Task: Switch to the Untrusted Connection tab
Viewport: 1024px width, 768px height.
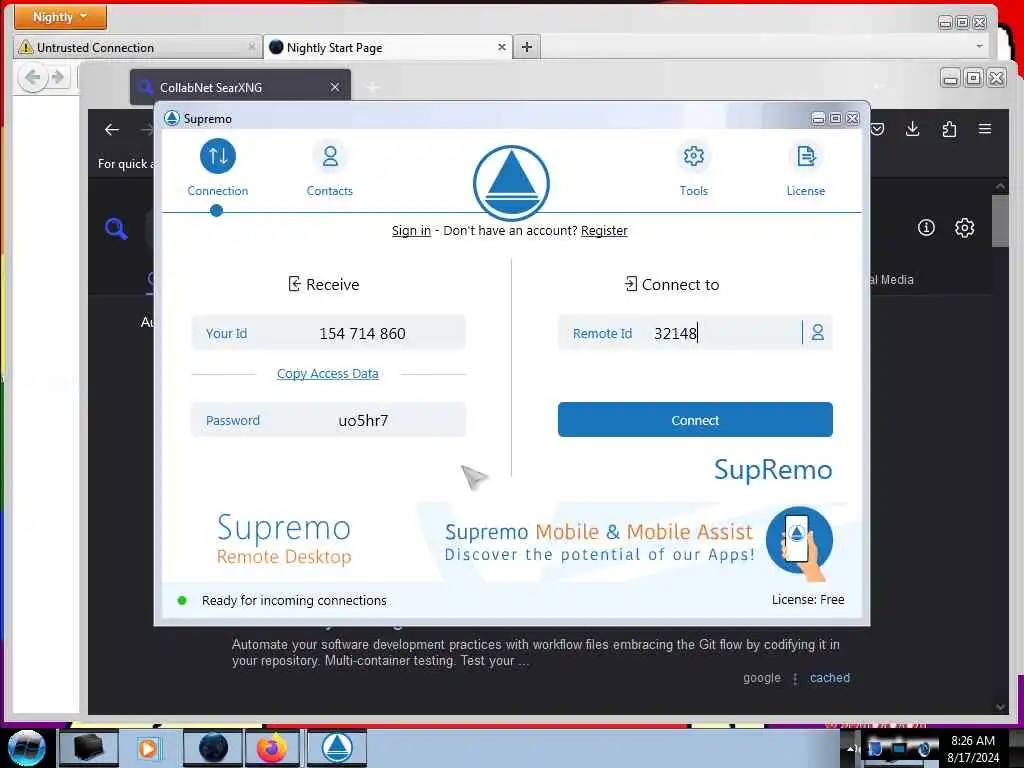Action: click(x=137, y=48)
